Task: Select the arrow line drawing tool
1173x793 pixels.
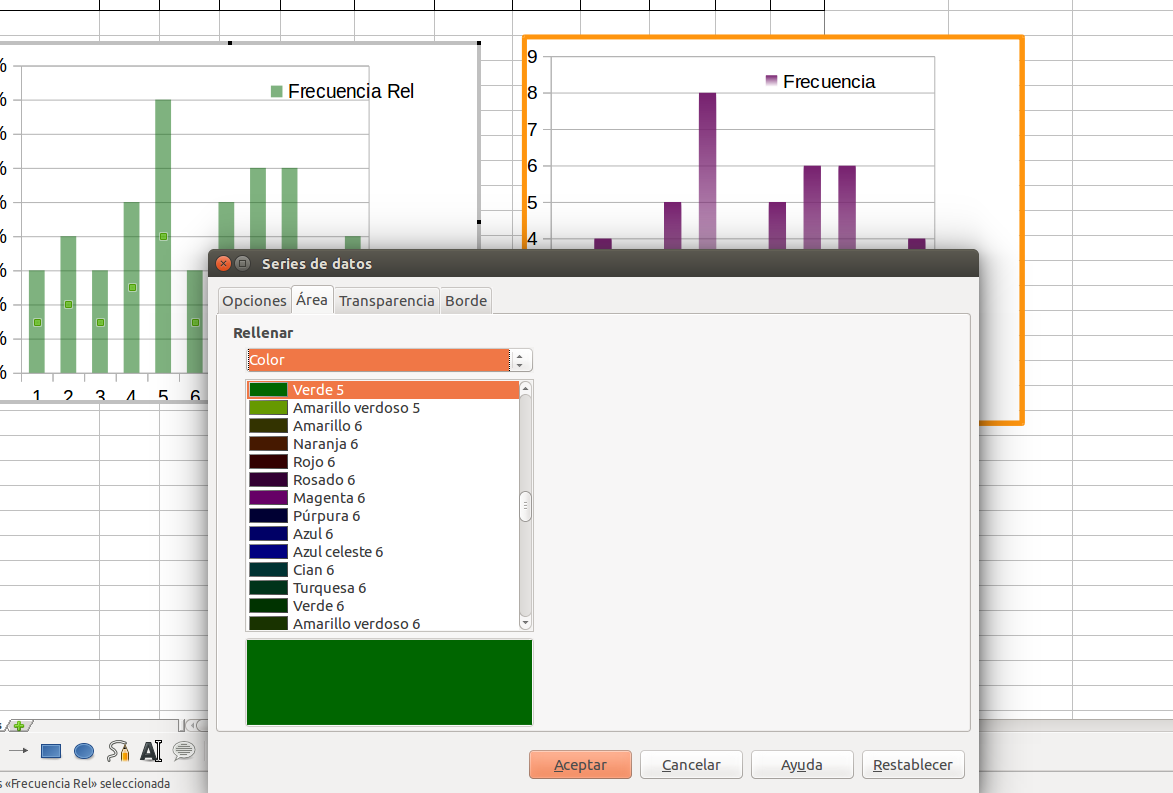Action: 18,750
